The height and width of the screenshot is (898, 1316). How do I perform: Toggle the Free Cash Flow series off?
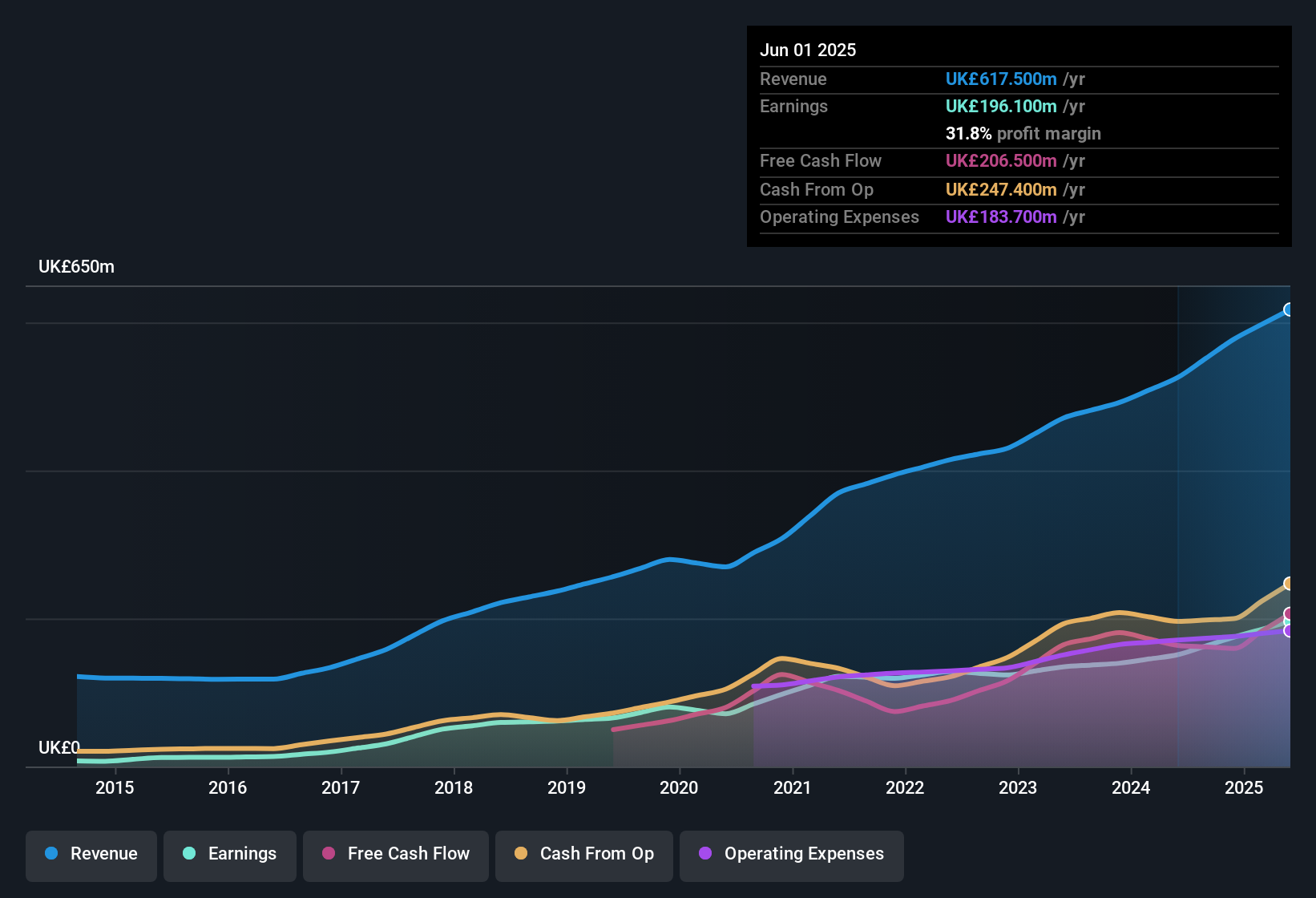coord(395,855)
